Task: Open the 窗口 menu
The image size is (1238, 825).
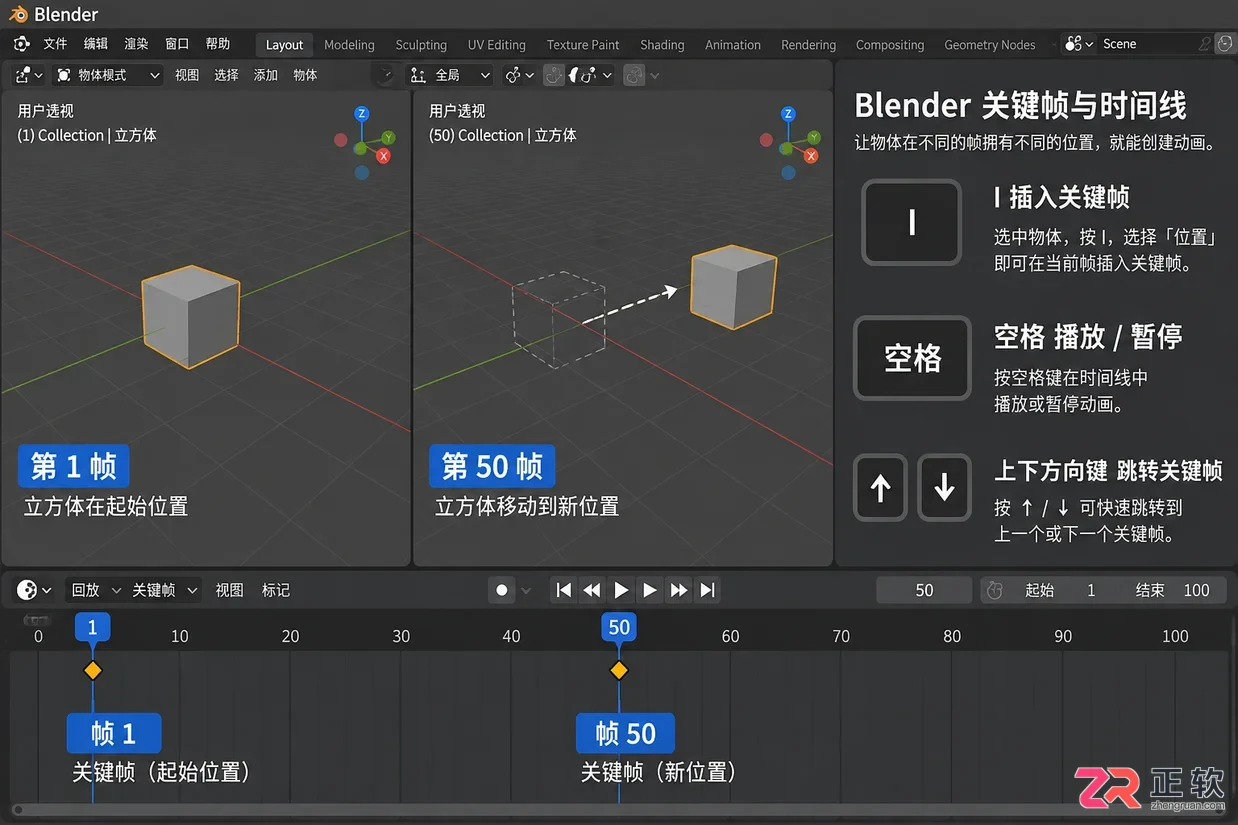Action: click(177, 44)
